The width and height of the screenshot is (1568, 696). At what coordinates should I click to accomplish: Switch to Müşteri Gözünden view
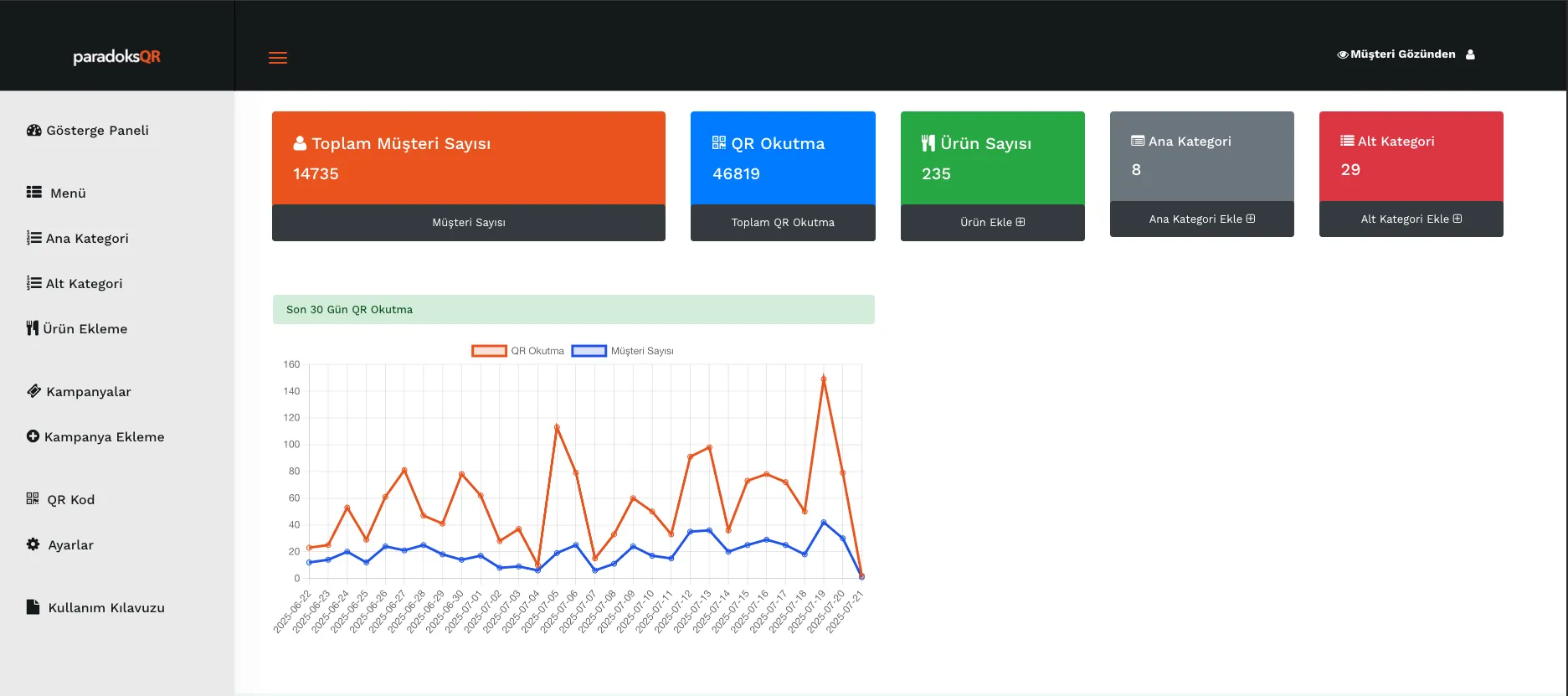coord(1396,54)
